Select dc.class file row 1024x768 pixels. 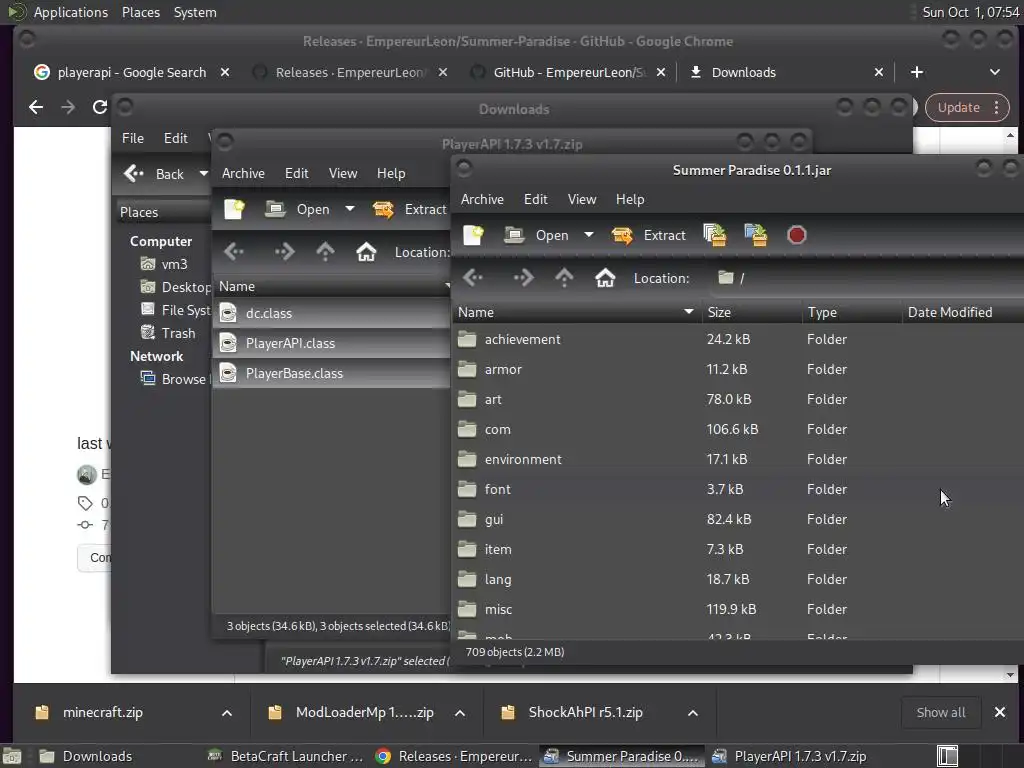pyautogui.click(x=331, y=313)
